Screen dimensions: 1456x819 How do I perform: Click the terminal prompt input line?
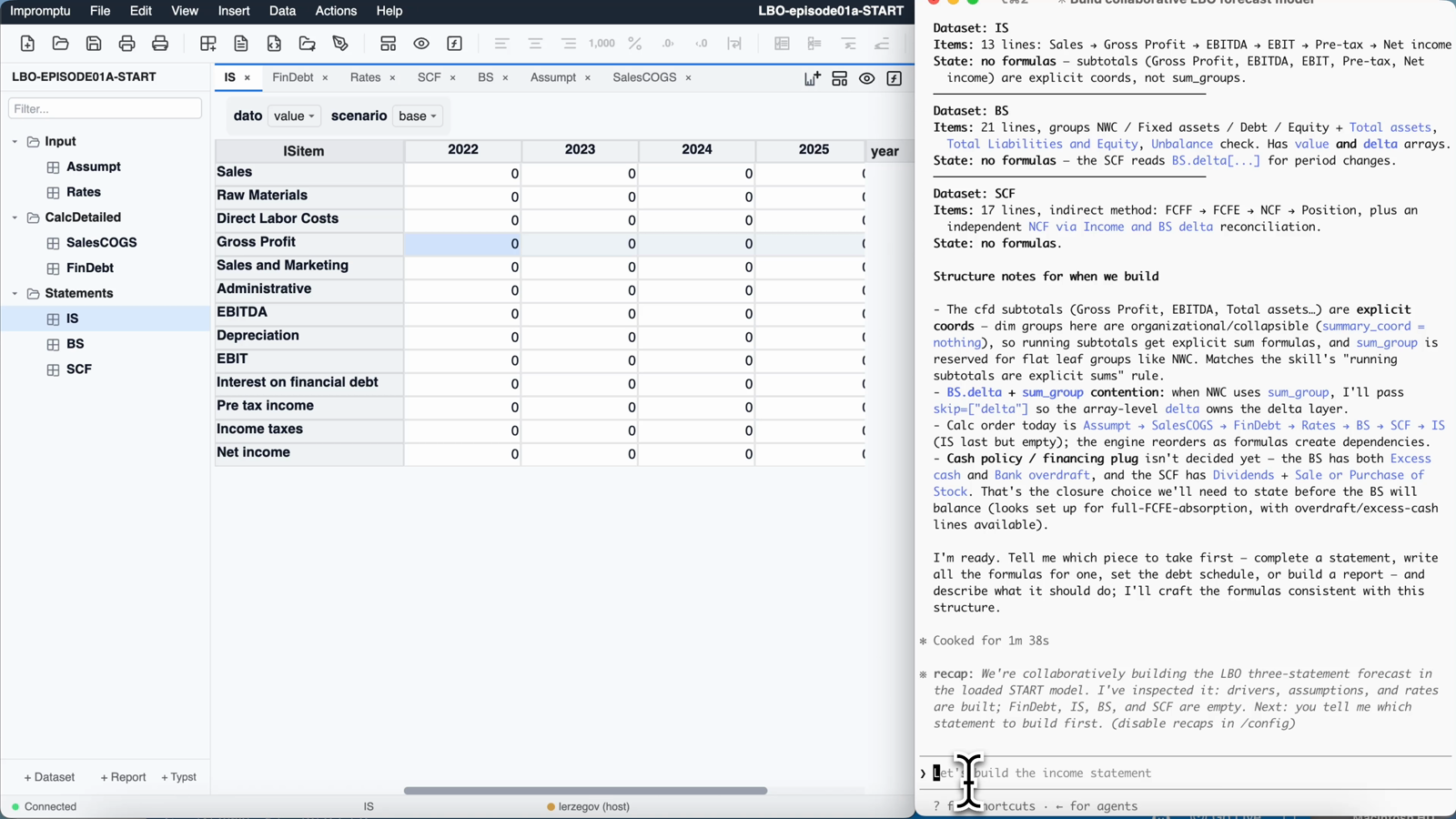click(1186, 773)
